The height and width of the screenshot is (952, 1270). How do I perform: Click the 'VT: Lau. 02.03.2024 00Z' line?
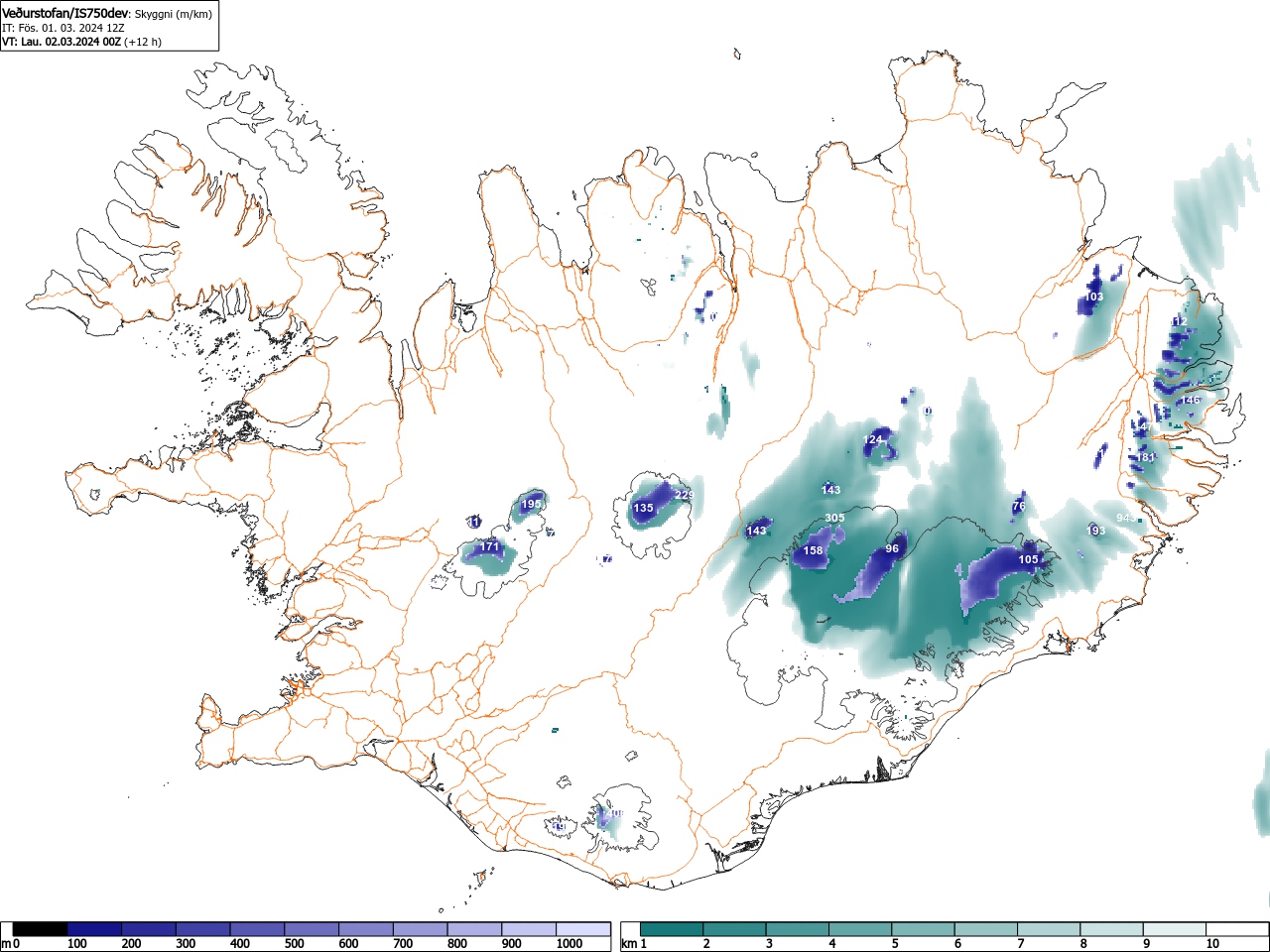point(62,42)
